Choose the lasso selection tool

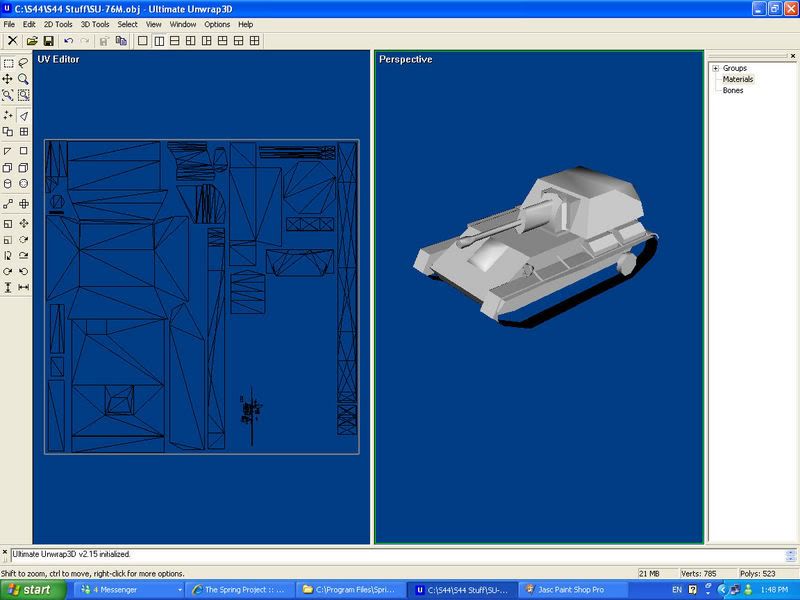point(23,63)
